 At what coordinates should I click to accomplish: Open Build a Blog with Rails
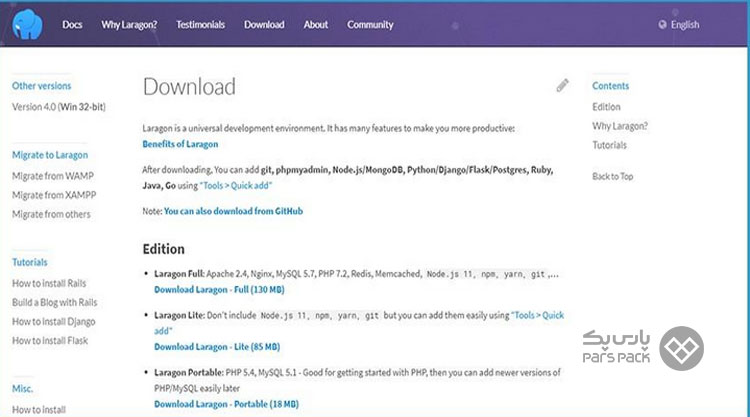pos(55,302)
